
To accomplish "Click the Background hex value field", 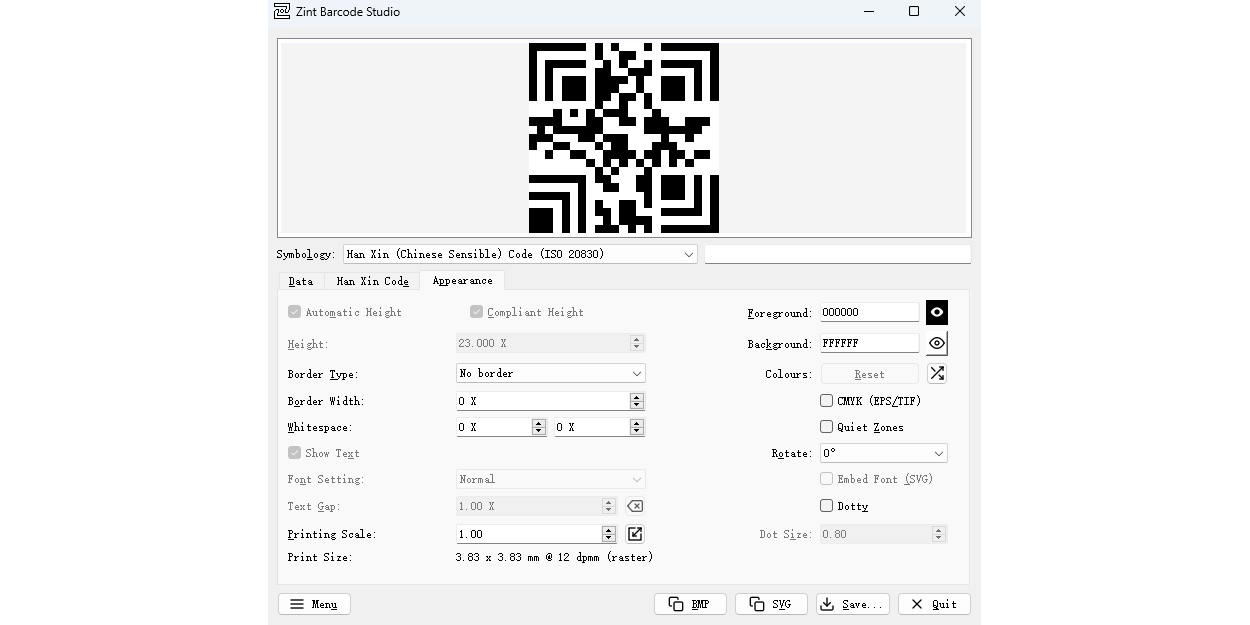I will 868,343.
